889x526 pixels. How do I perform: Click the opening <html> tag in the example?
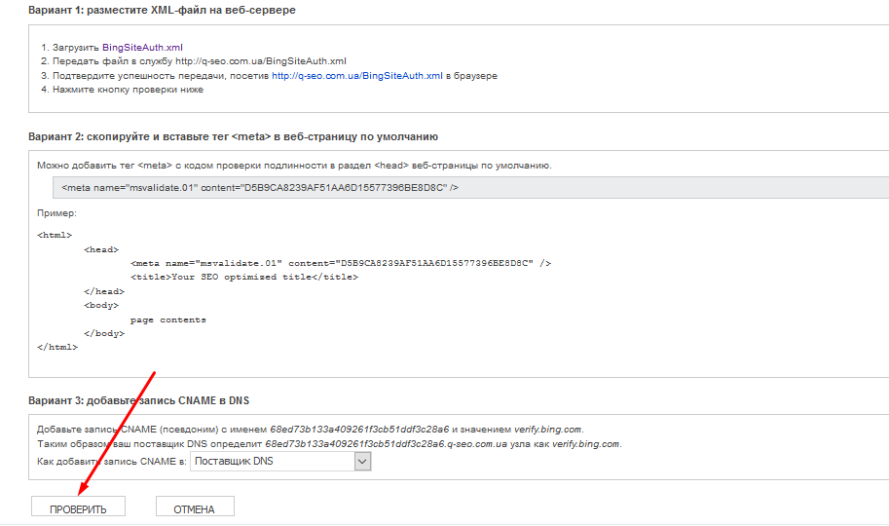click(54, 235)
